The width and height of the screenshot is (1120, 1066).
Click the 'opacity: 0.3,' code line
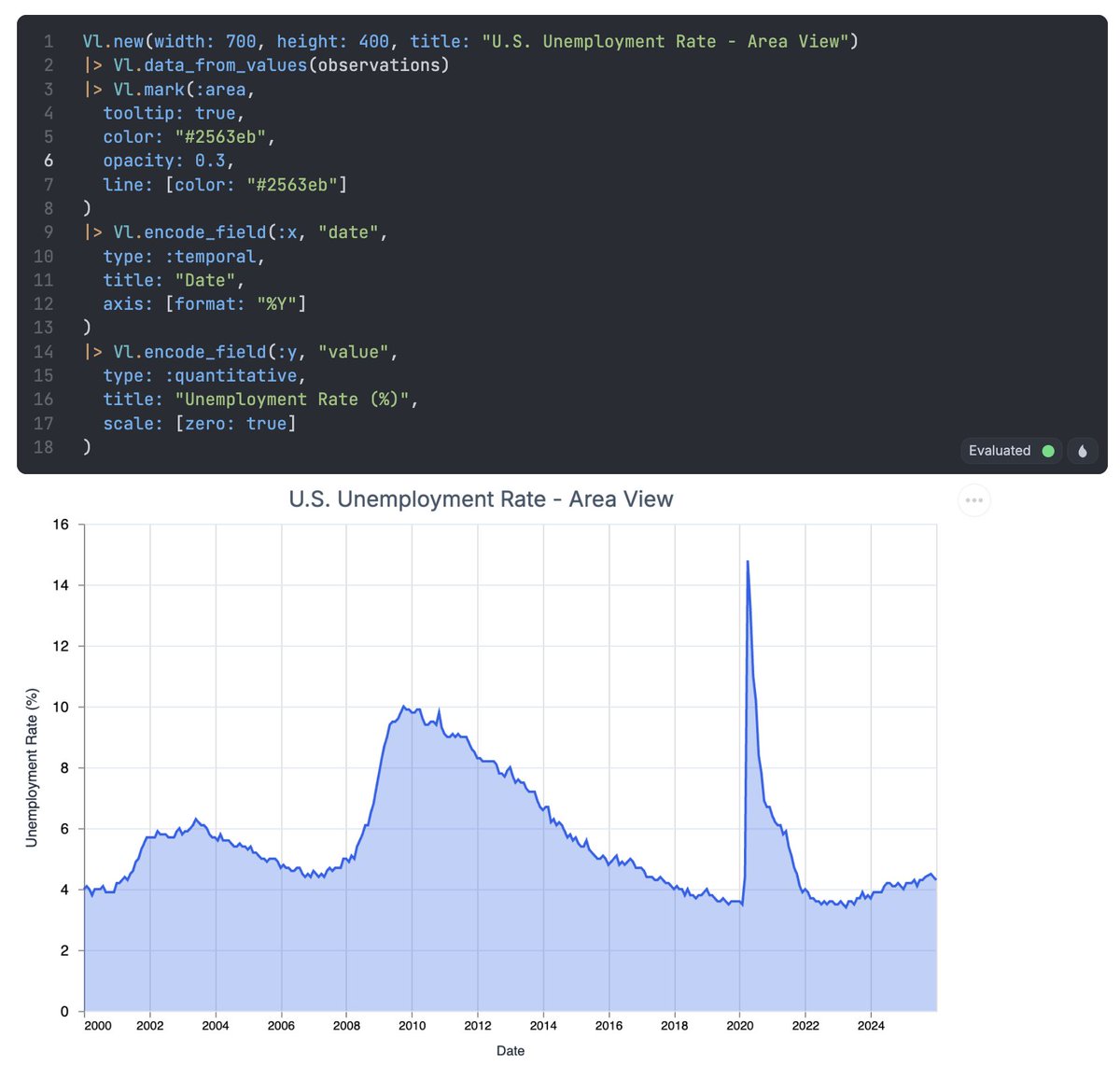tap(169, 161)
